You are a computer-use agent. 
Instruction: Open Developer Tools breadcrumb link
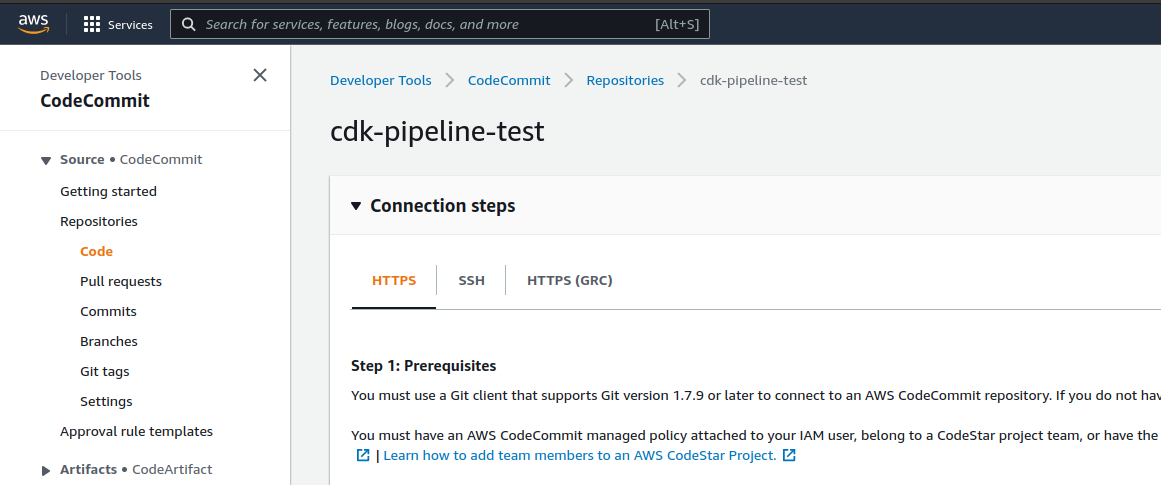pyautogui.click(x=381, y=80)
